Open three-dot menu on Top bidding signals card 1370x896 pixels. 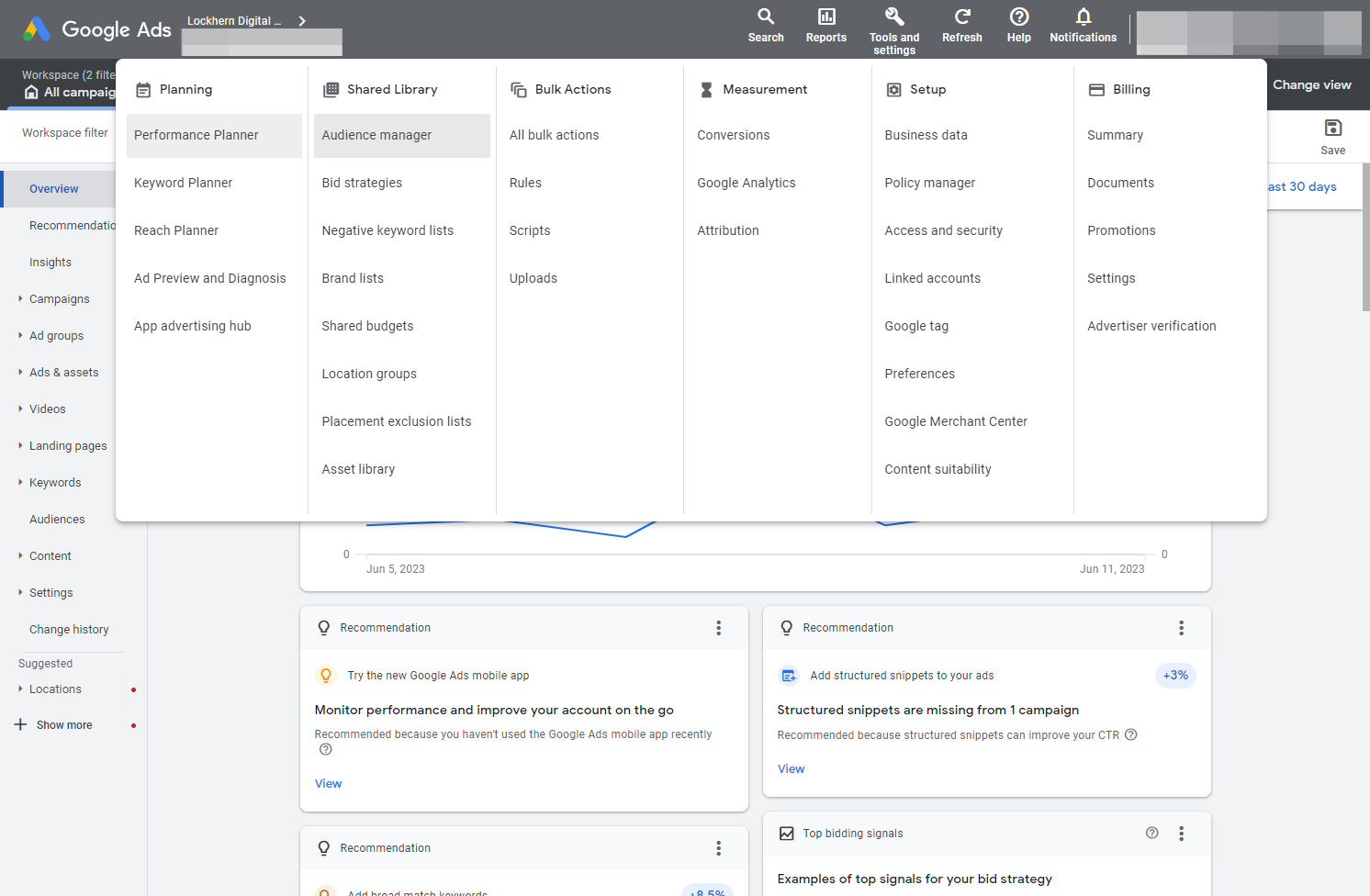pyautogui.click(x=1182, y=834)
